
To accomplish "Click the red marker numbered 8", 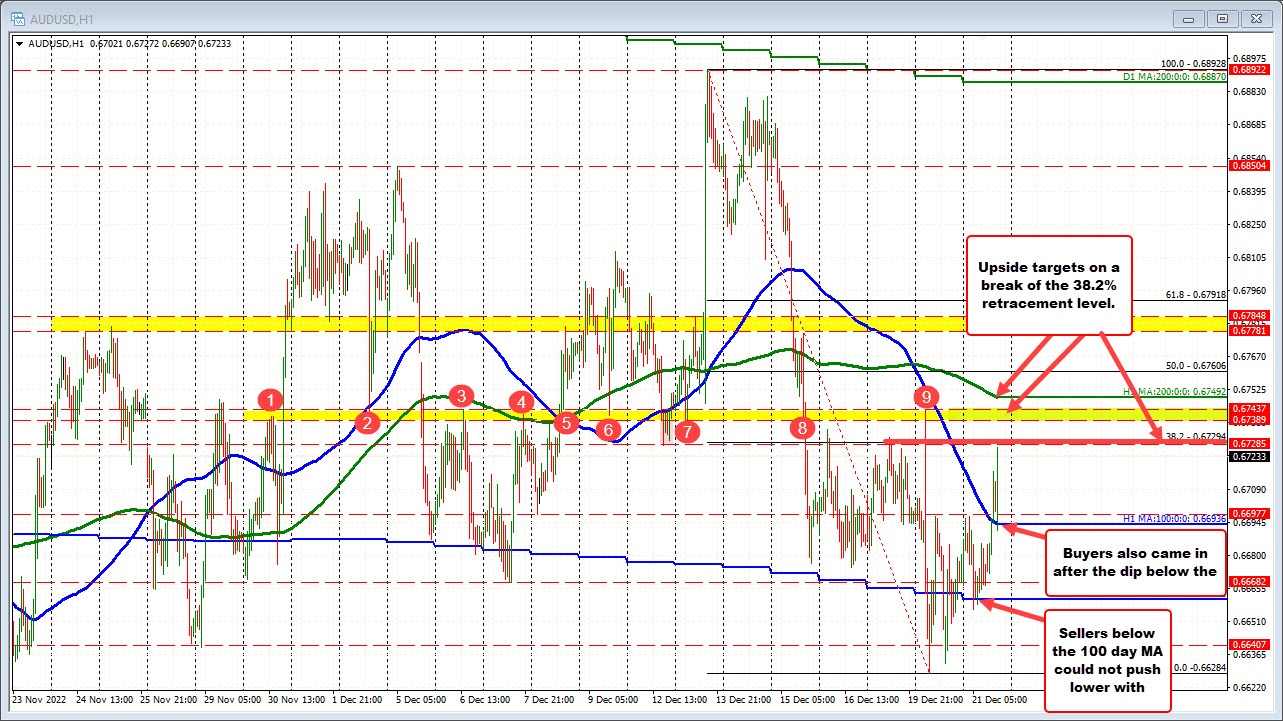I will pyautogui.click(x=801, y=428).
